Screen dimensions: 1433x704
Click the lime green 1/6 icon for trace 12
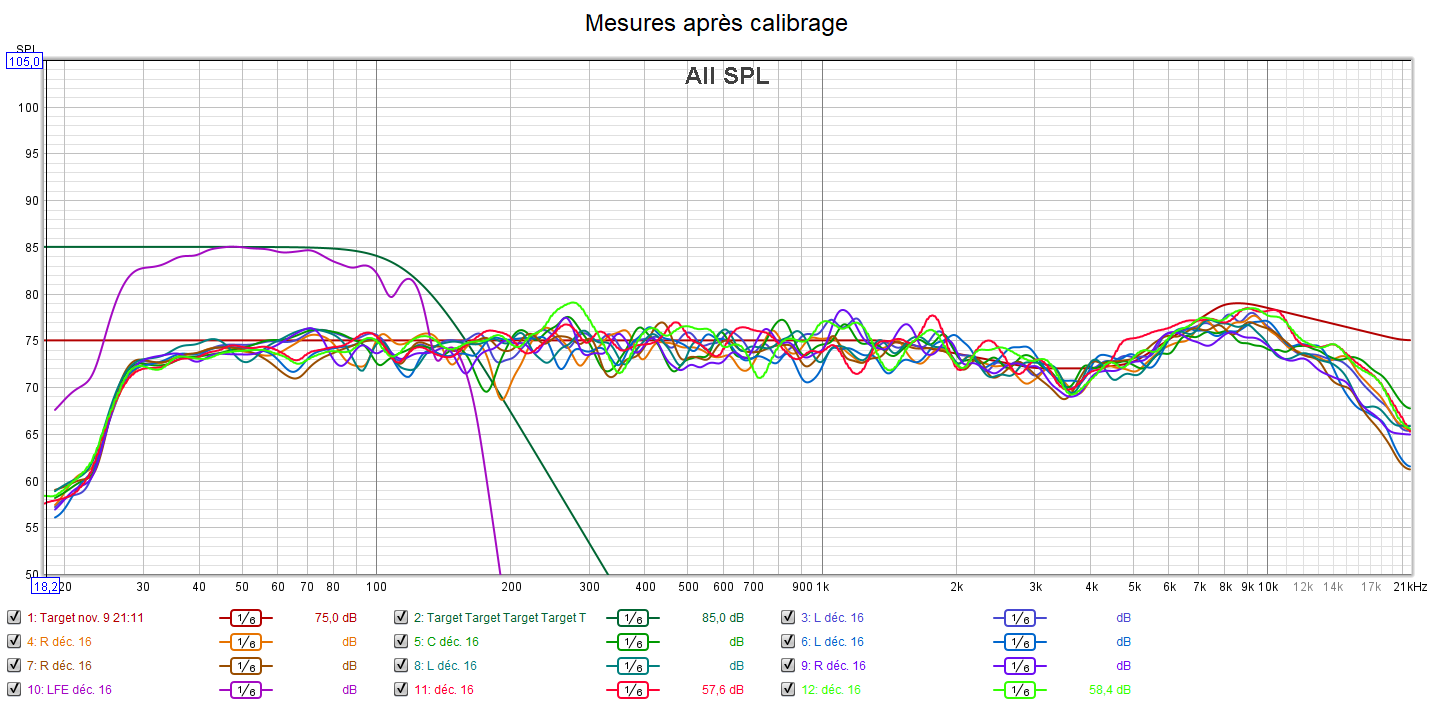[x=1019, y=690]
